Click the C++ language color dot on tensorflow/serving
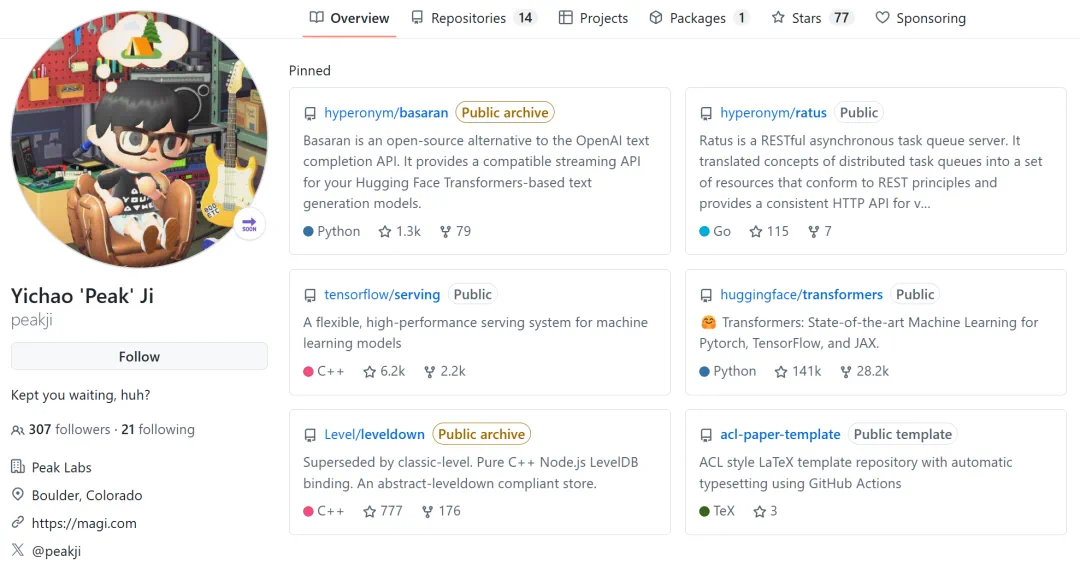Image resolution: width=1080 pixels, height=569 pixels. coord(308,371)
